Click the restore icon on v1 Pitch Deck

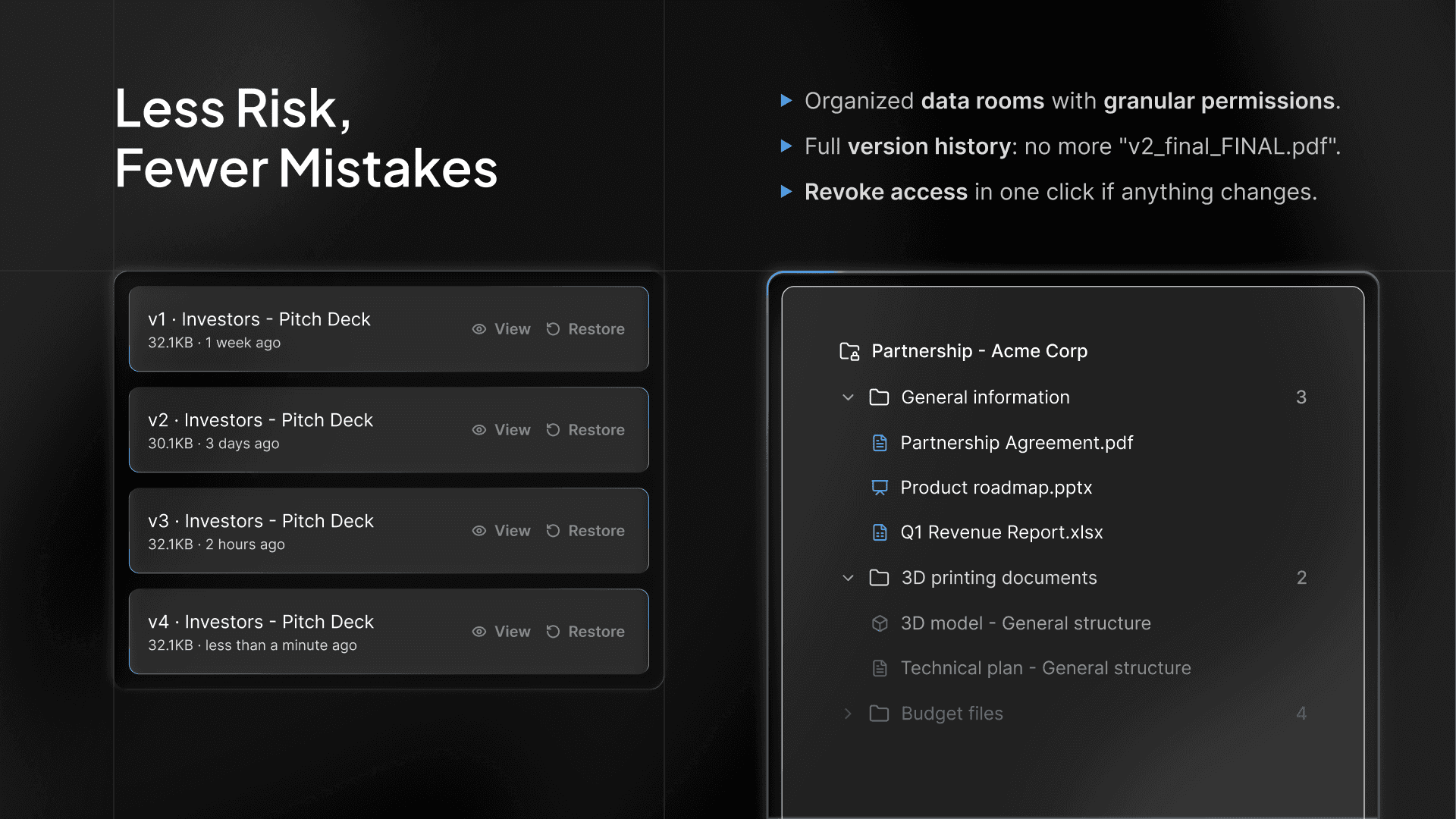click(x=553, y=328)
